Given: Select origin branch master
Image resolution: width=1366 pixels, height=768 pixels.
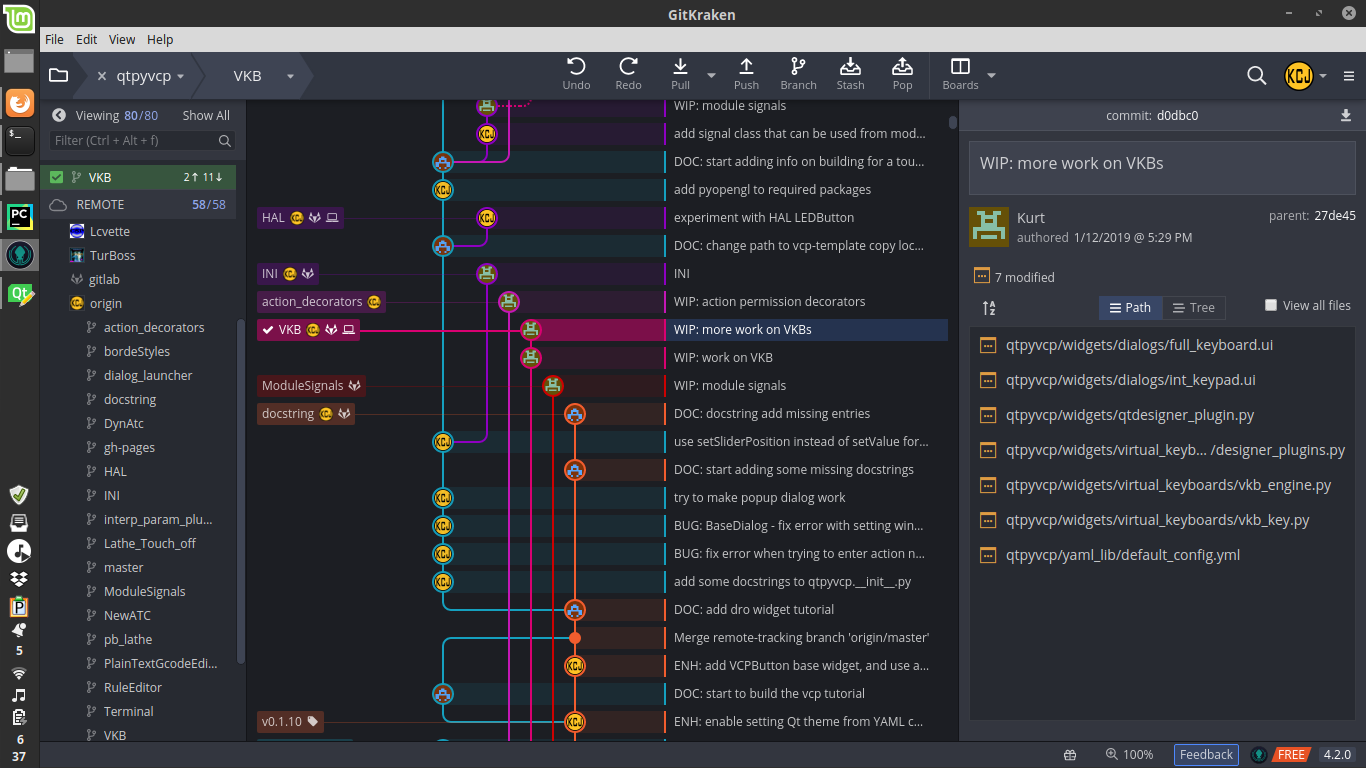Looking at the screenshot, I should 124,567.
